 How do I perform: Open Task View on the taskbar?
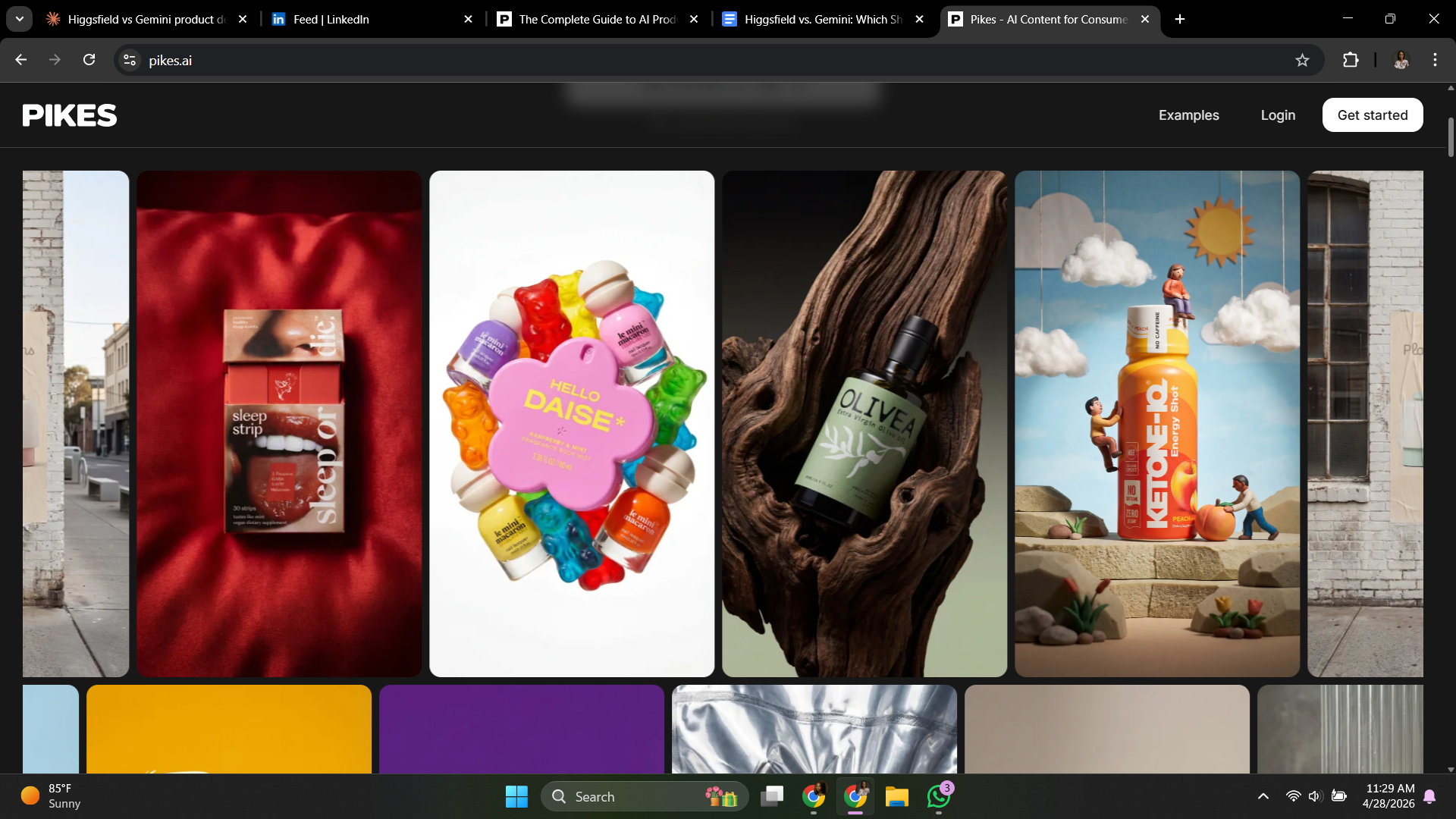pyautogui.click(x=772, y=796)
